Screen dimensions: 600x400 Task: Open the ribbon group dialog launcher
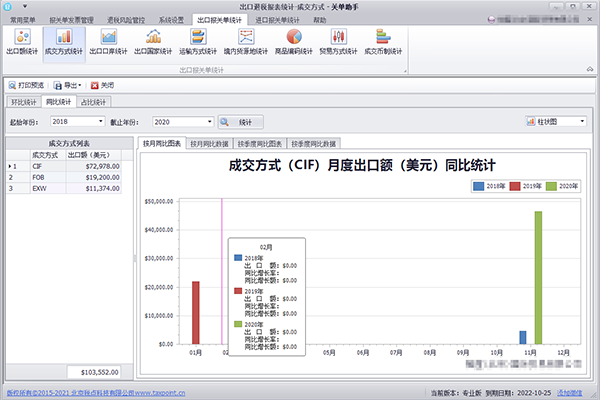coord(405,71)
